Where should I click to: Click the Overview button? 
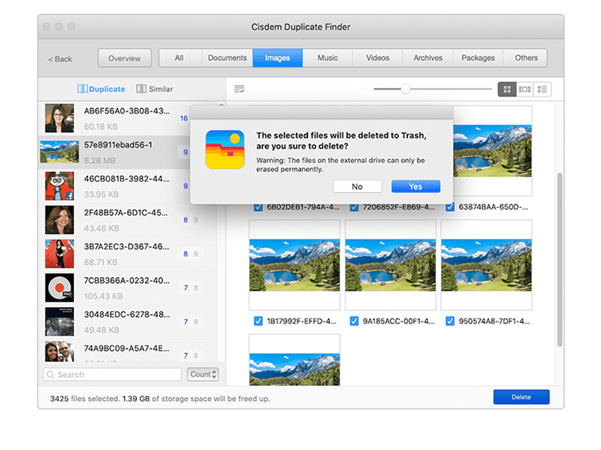[x=125, y=58]
